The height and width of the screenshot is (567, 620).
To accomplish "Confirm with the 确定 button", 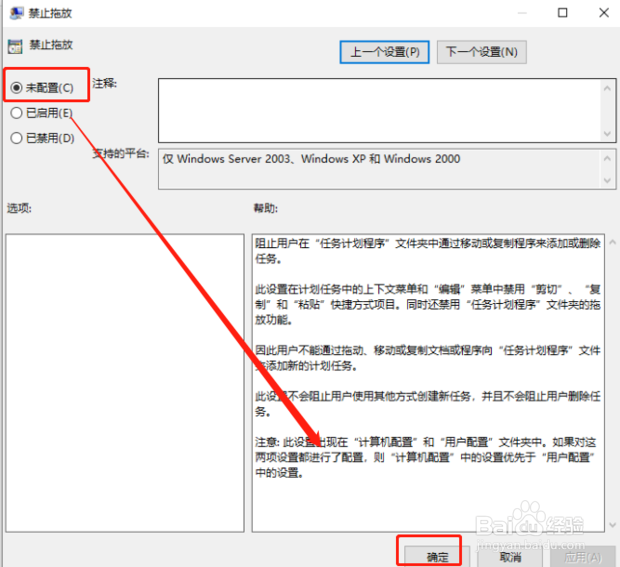I will (437, 557).
